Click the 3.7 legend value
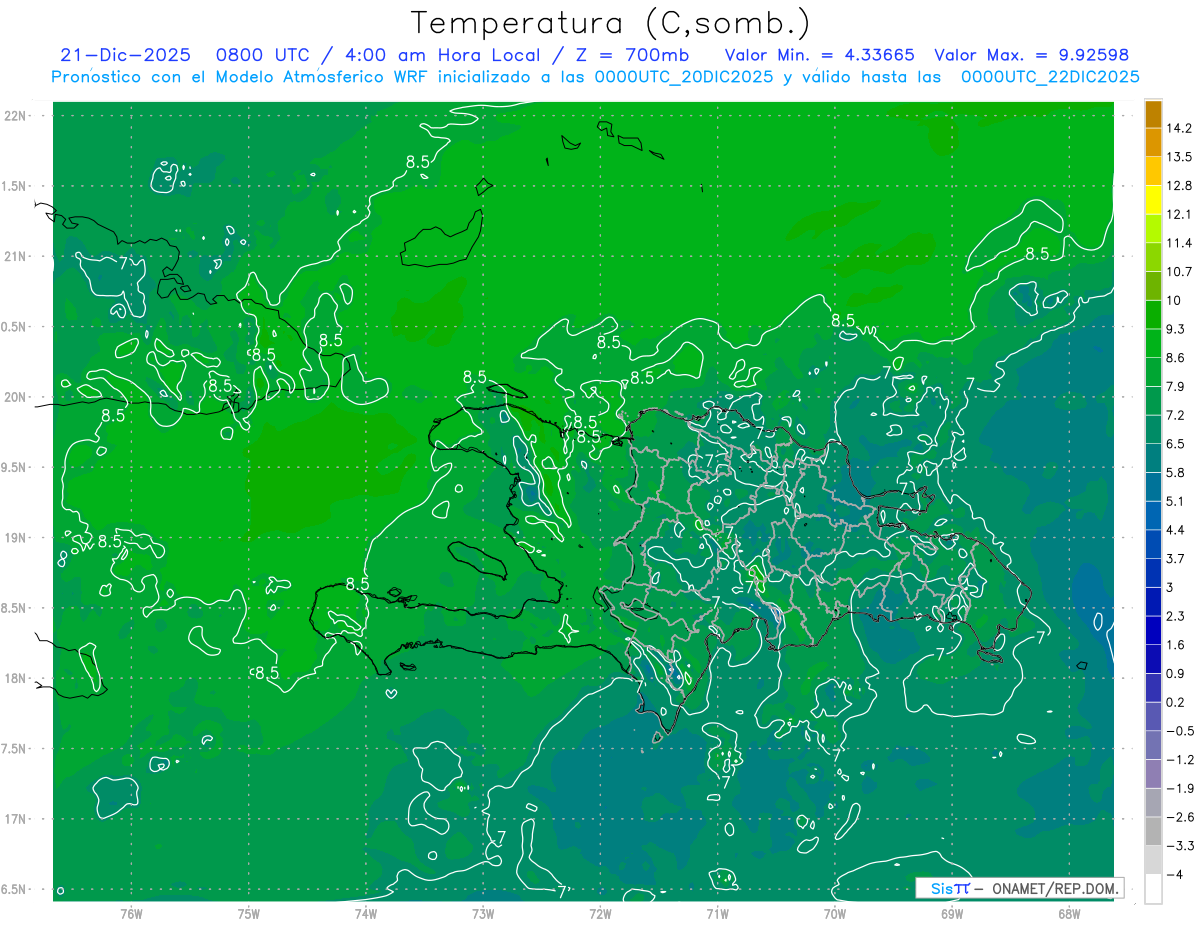Viewport: 1200px width, 927px height. (1176, 558)
